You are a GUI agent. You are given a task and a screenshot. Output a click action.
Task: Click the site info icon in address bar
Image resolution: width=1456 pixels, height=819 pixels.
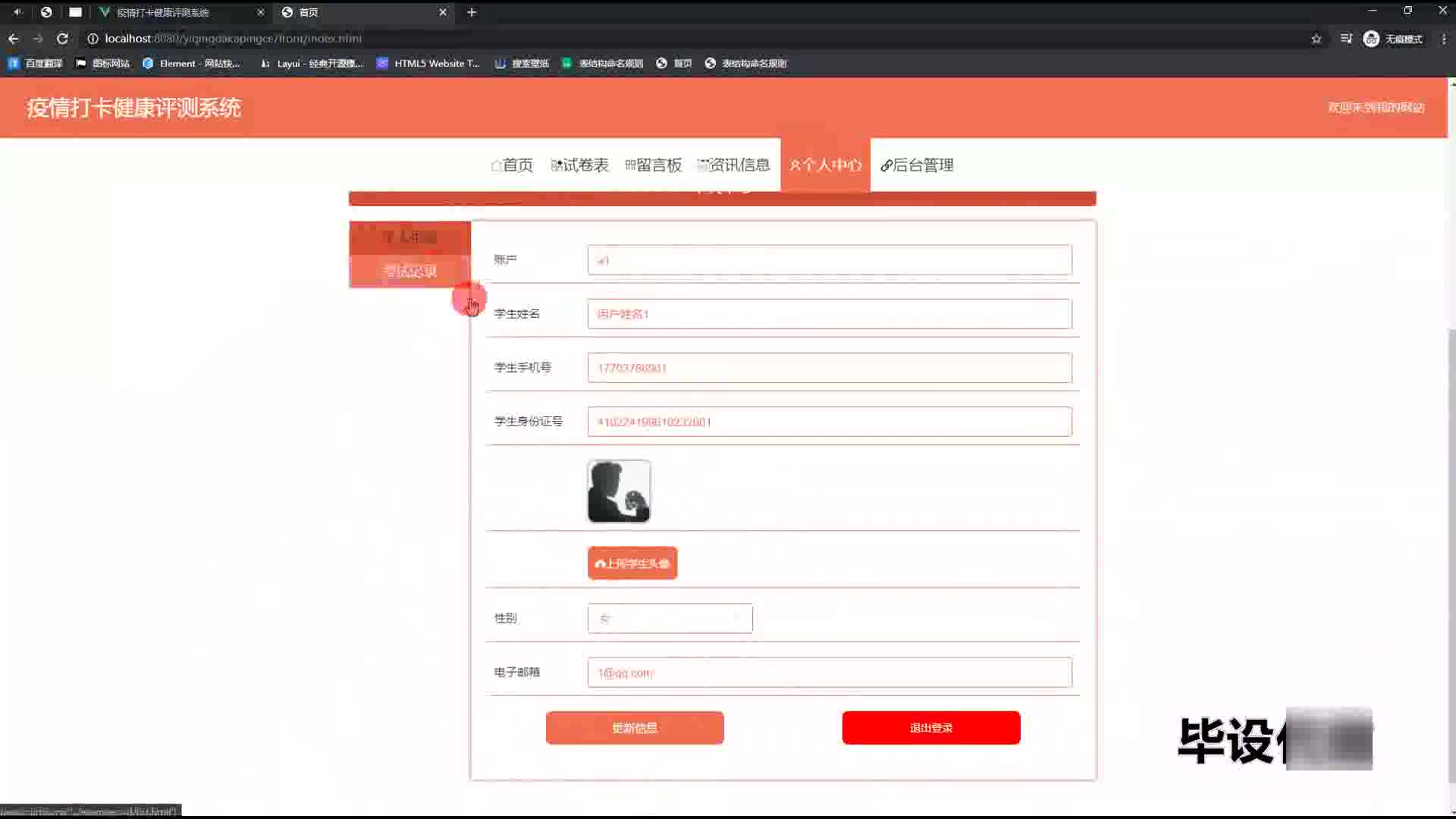(93, 39)
